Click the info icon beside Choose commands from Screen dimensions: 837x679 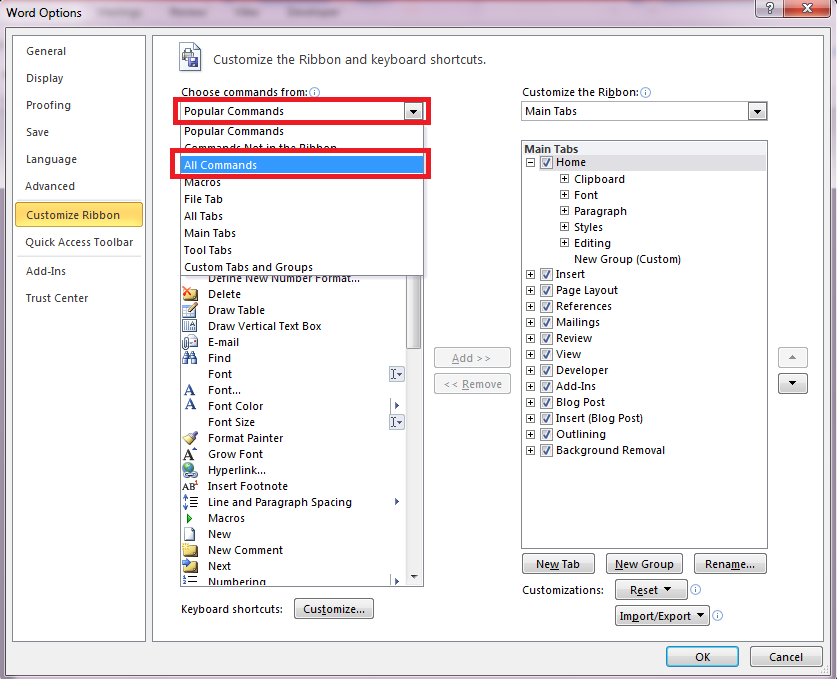tap(314, 92)
